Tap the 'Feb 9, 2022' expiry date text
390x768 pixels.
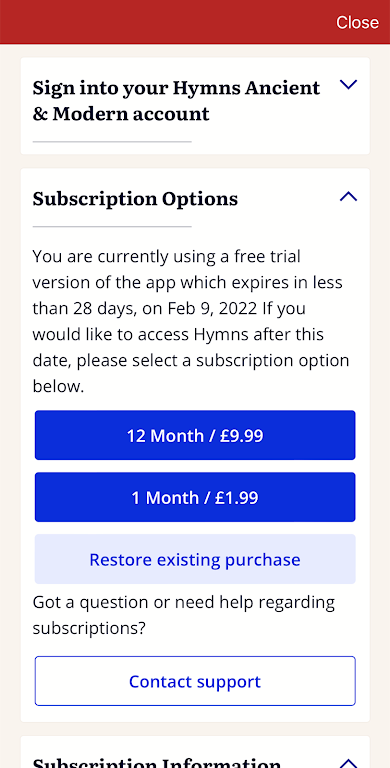tap(212, 309)
